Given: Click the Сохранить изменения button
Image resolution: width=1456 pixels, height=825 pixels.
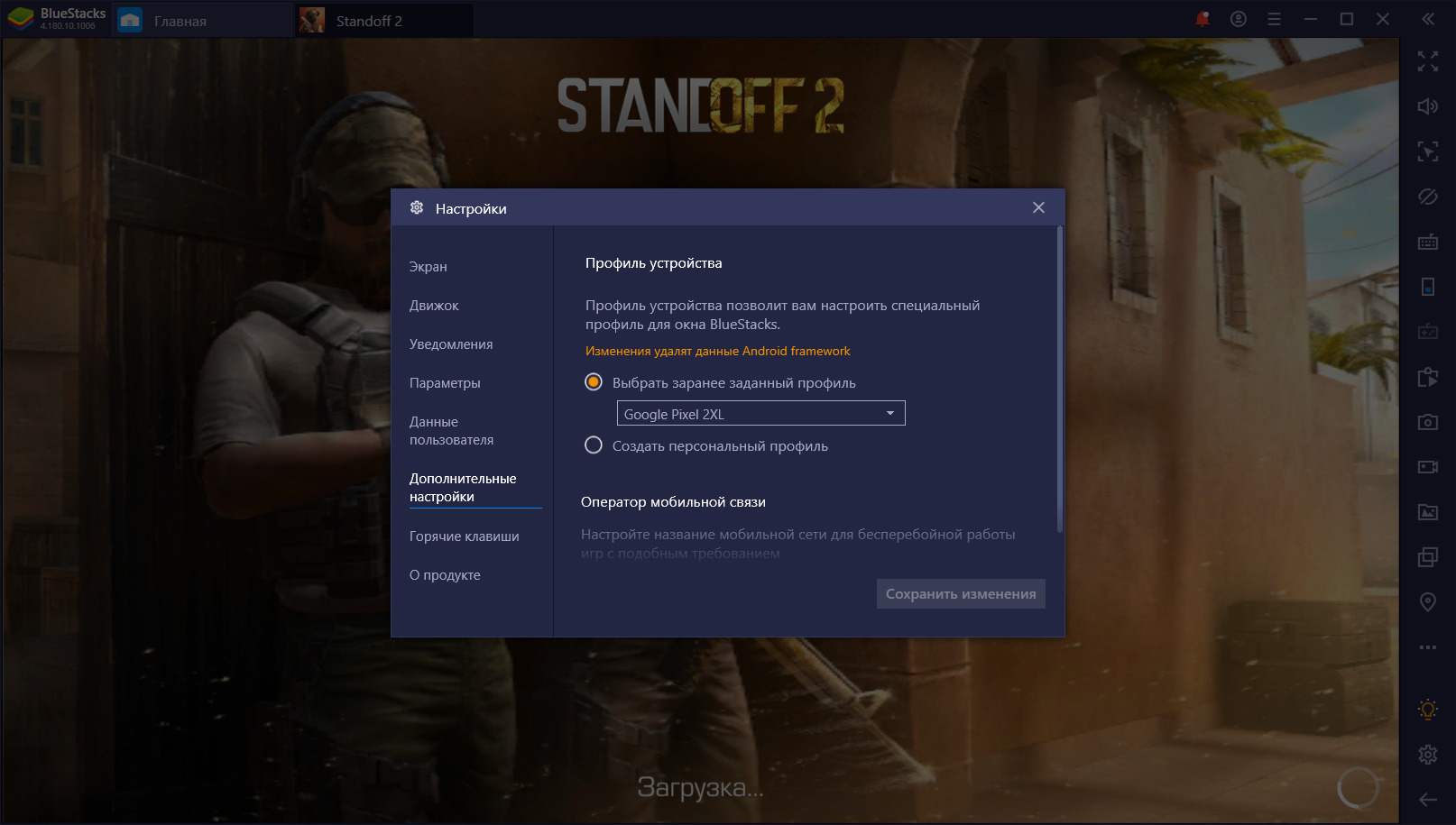Looking at the screenshot, I should 961,593.
